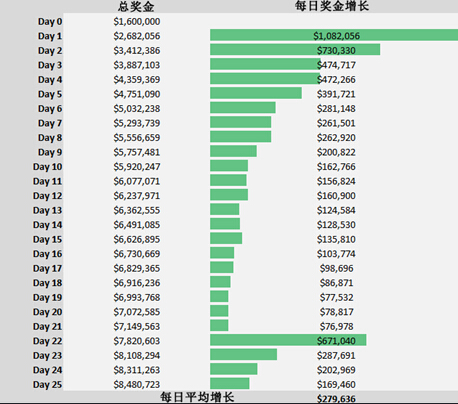The height and width of the screenshot is (404, 458).
Task: Select the $6,491,085 total prize cell
Action: click(137, 225)
